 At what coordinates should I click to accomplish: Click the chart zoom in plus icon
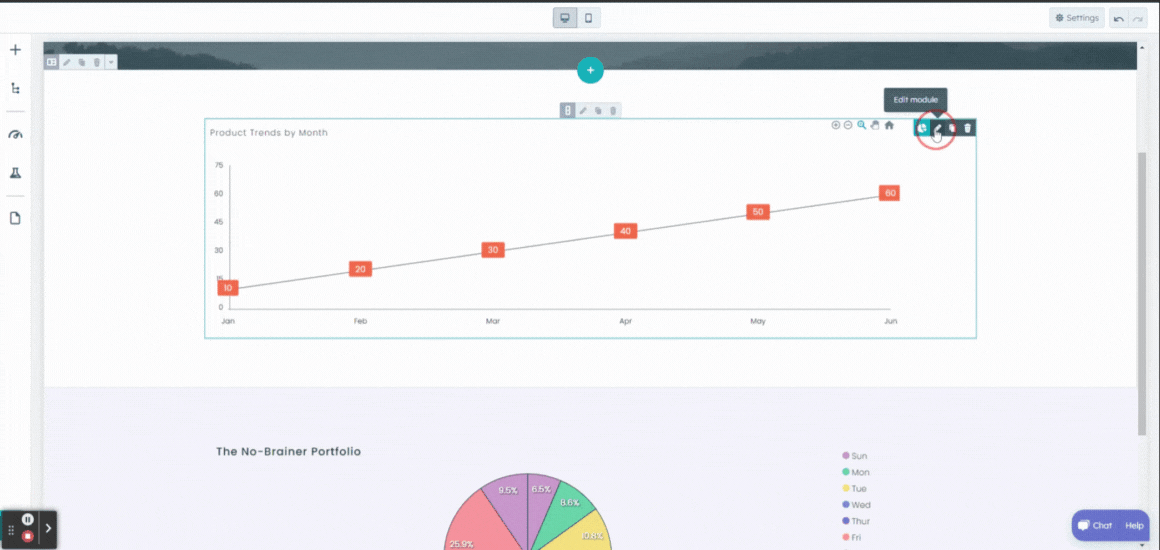point(836,125)
